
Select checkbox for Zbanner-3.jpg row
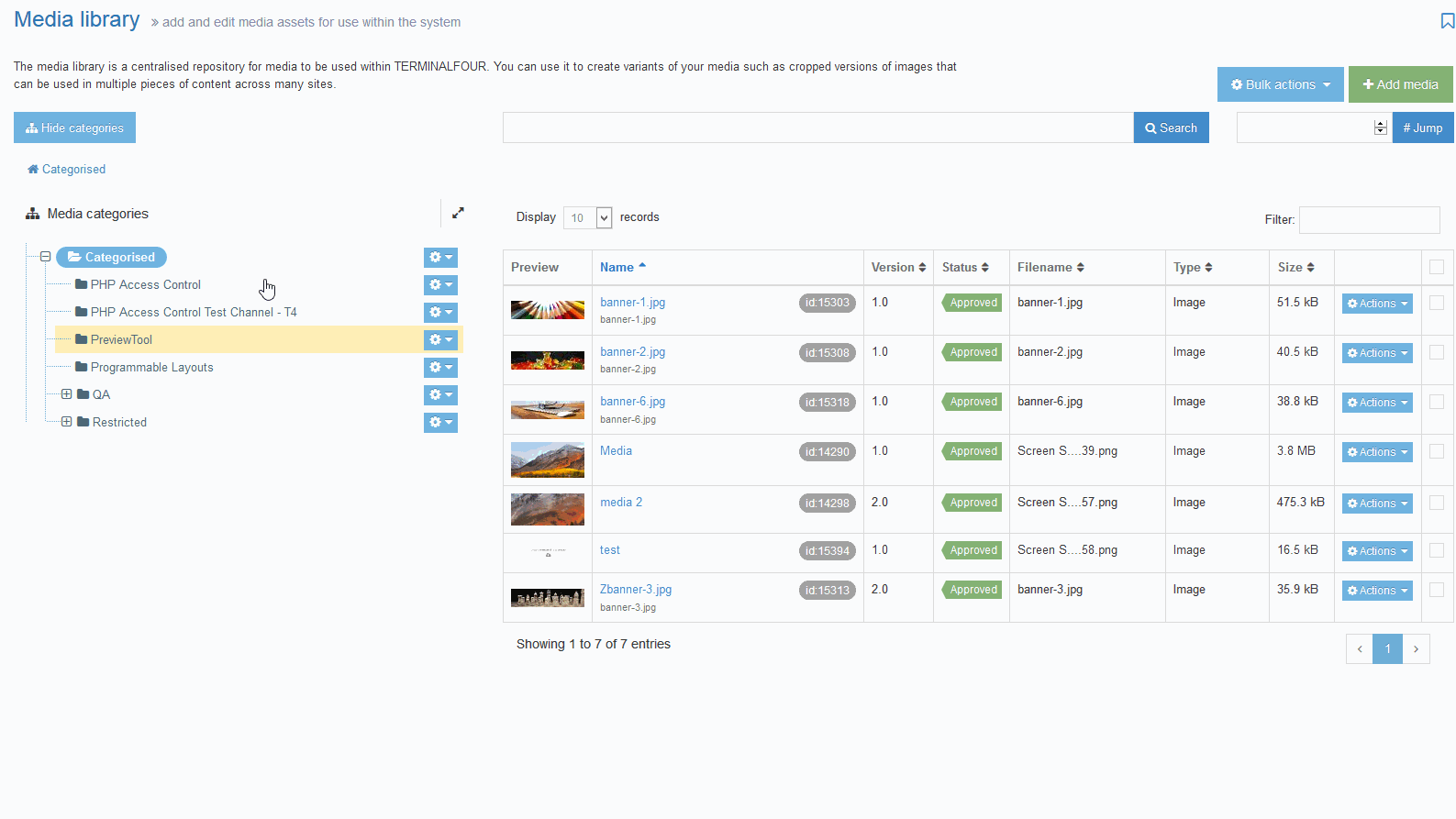tap(1437, 590)
